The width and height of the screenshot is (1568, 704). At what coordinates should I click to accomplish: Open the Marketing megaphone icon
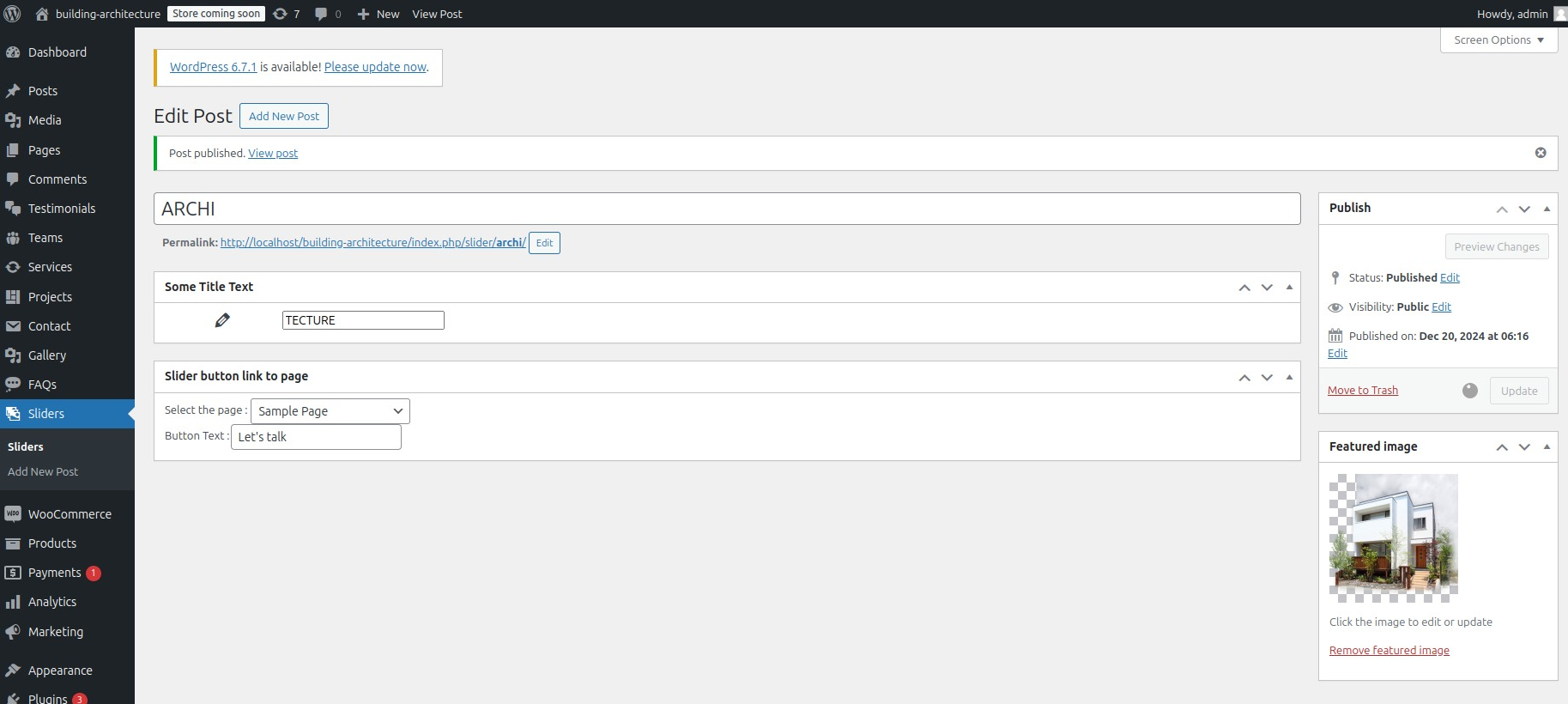(x=13, y=632)
